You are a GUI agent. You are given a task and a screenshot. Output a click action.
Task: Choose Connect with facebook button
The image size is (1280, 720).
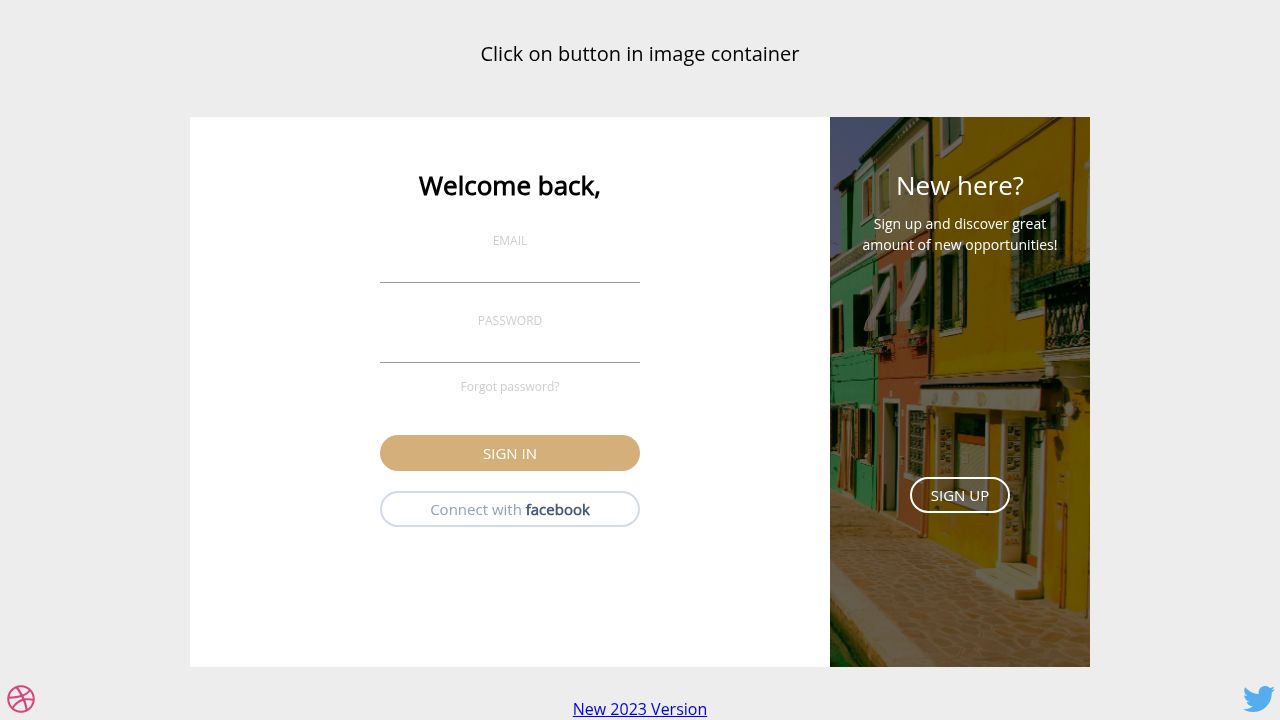click(x=510, y=509)
